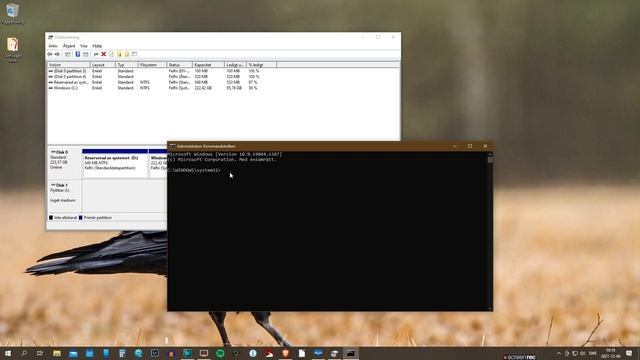Screen dimensions: 640x360
Task: Open File Explorer from taskbar
Action: (x=57, y=353)
